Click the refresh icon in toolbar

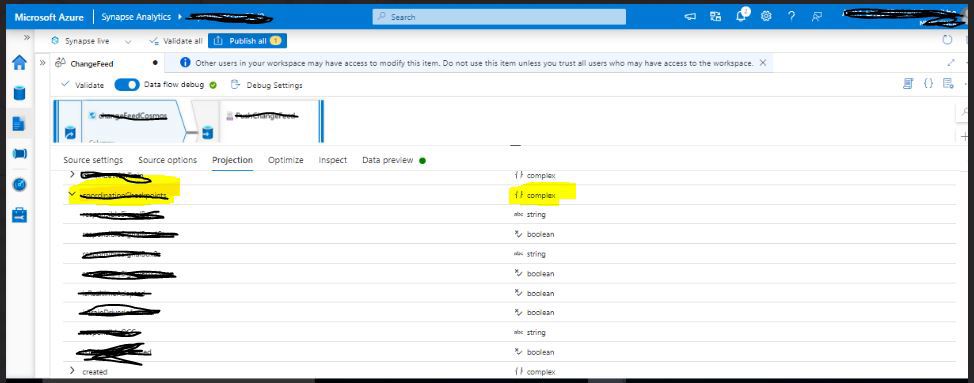[x=947, y=40]
